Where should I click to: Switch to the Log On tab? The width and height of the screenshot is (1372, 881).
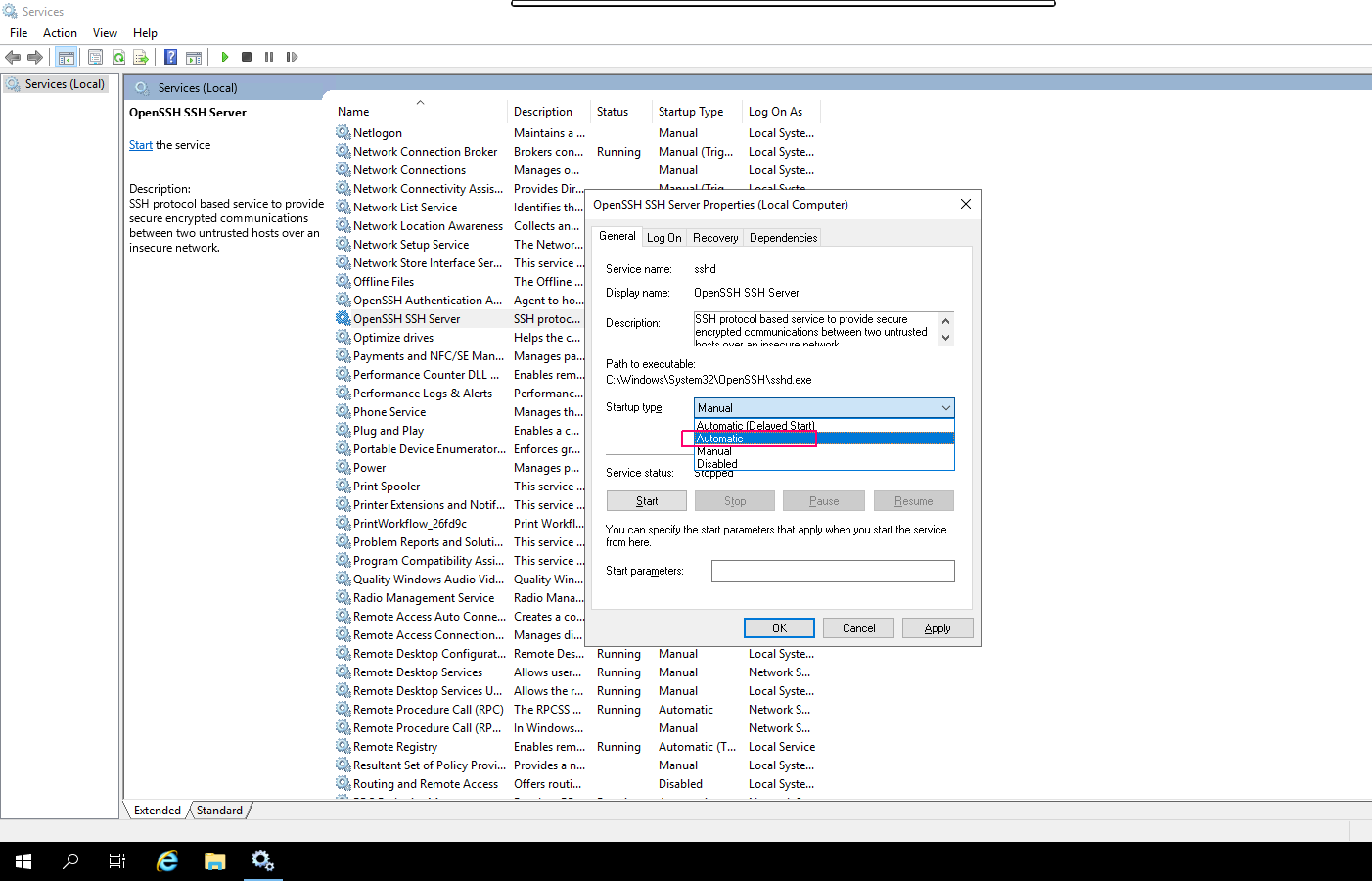coord(664,238)
